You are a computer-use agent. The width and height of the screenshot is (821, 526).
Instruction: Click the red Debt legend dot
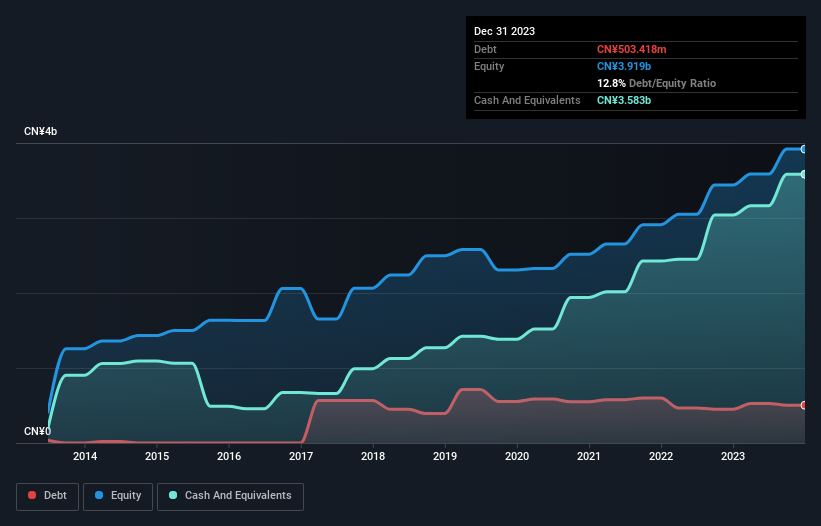click(x=32, y=495)
